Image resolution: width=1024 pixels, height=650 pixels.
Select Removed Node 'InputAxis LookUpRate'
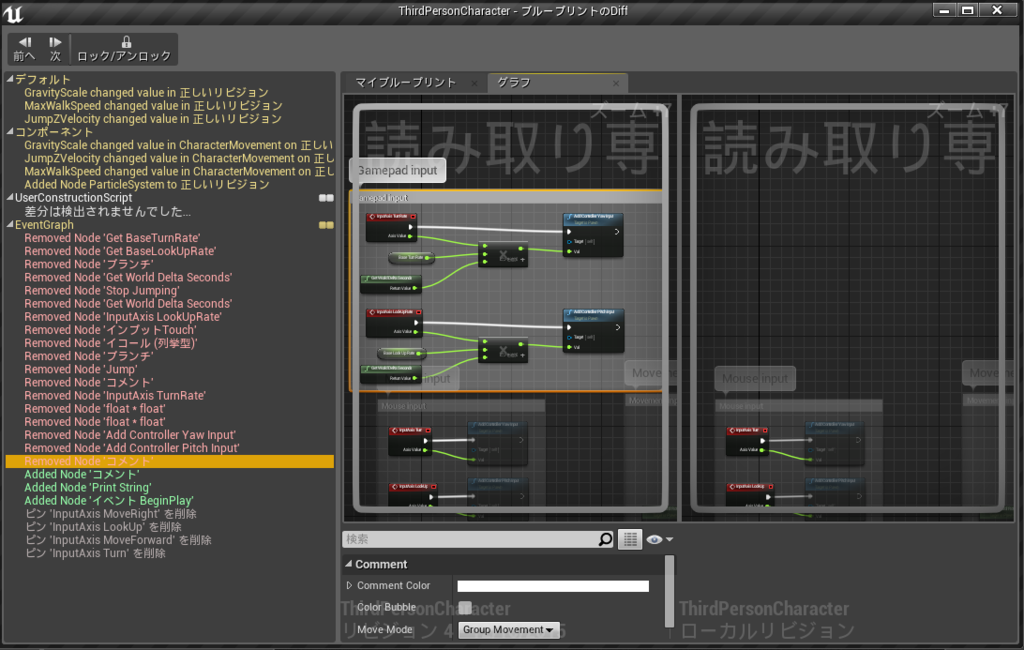123,317
